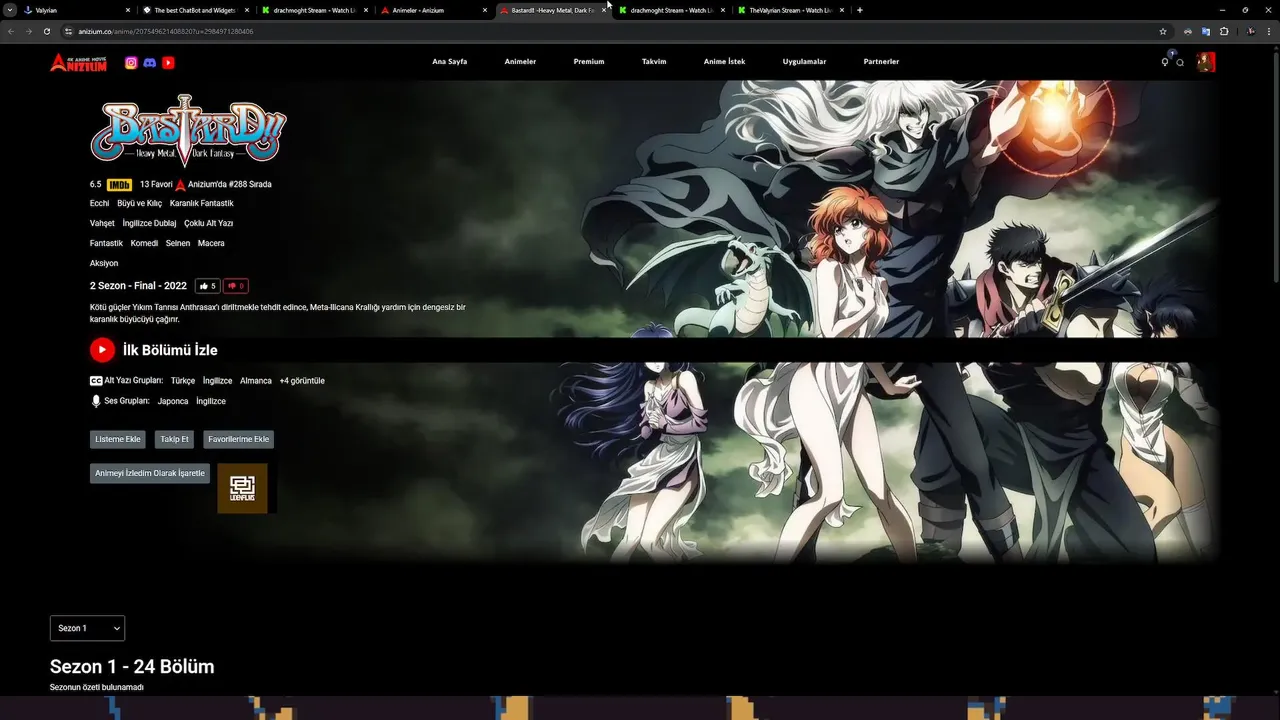This screenshot has width=1280, height=720.
Task: Go back to previous page
Action: tap(11, 31)
